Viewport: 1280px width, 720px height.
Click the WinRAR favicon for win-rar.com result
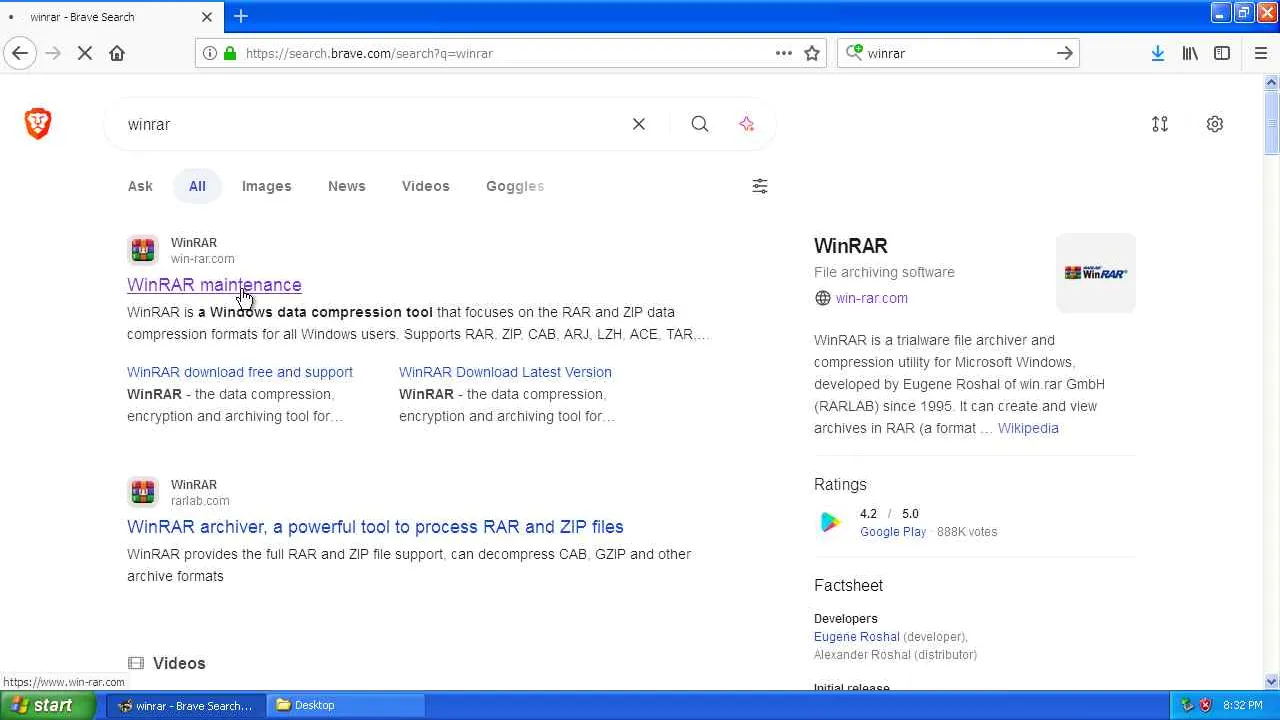[x=143, y=250]
